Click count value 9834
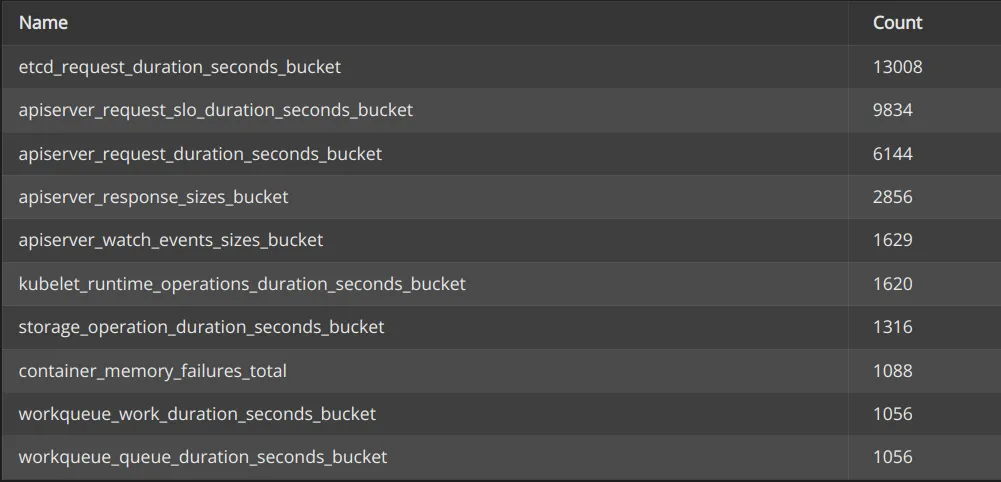The height and width of the screenshot is (482, 1001). pos(892,110)
